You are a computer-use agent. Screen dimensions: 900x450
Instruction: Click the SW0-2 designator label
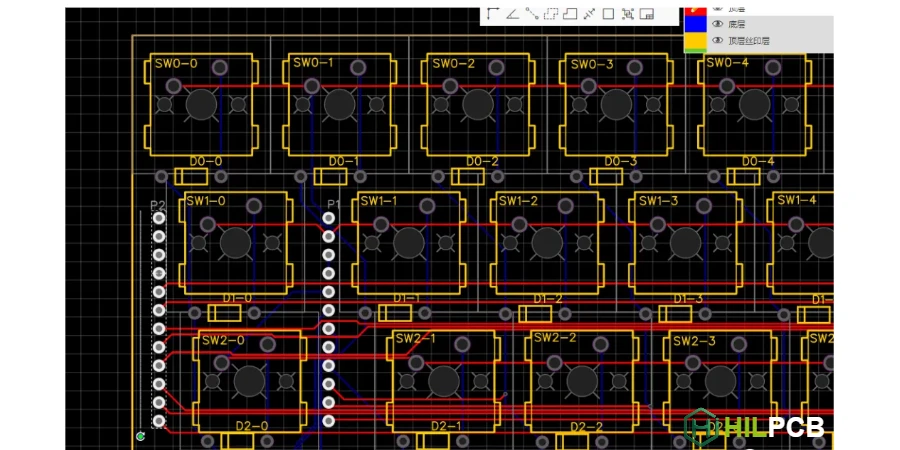tap(453, 63)
